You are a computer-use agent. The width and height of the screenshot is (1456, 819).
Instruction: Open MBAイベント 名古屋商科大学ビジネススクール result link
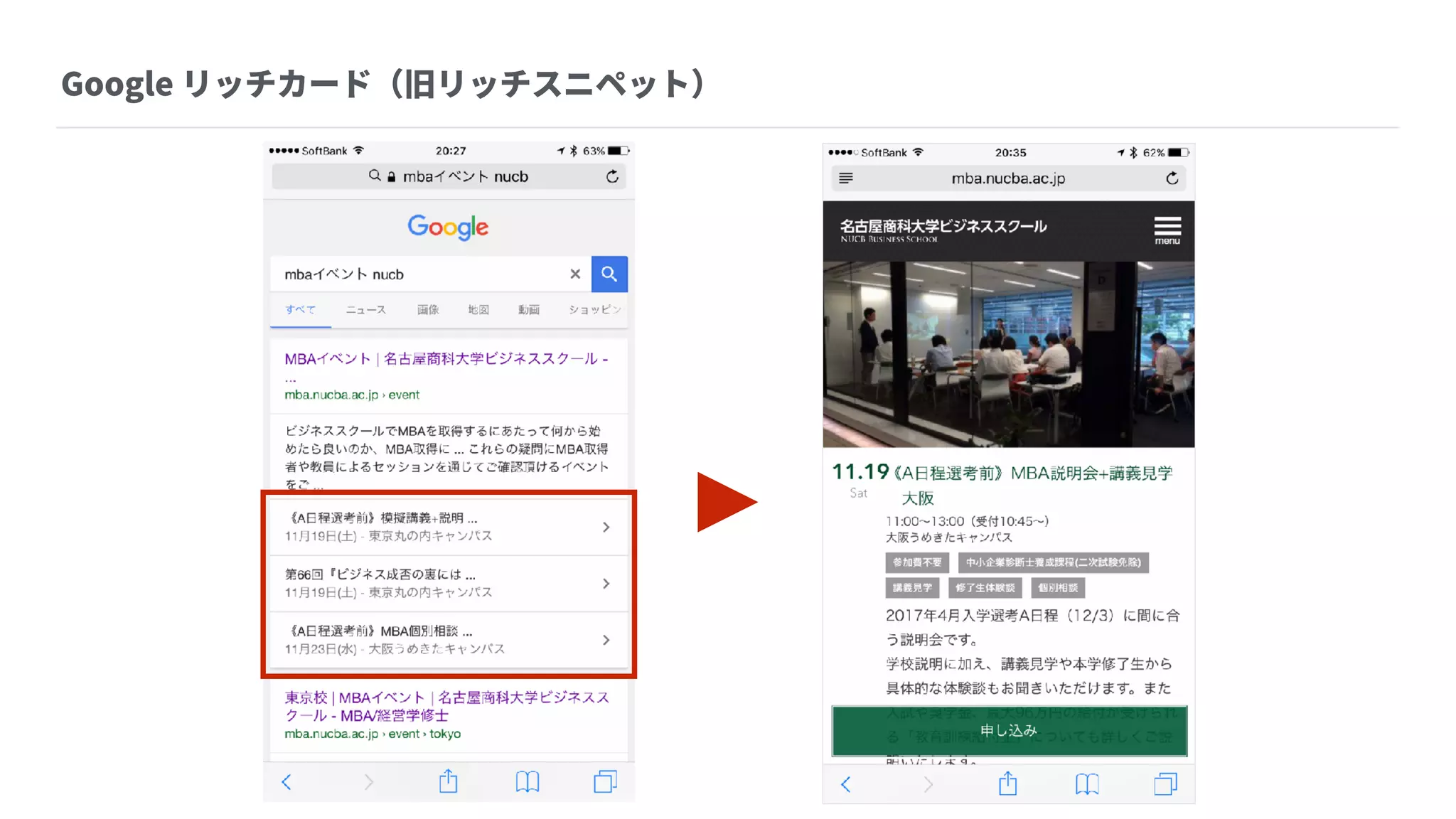[x=446, y=359]
